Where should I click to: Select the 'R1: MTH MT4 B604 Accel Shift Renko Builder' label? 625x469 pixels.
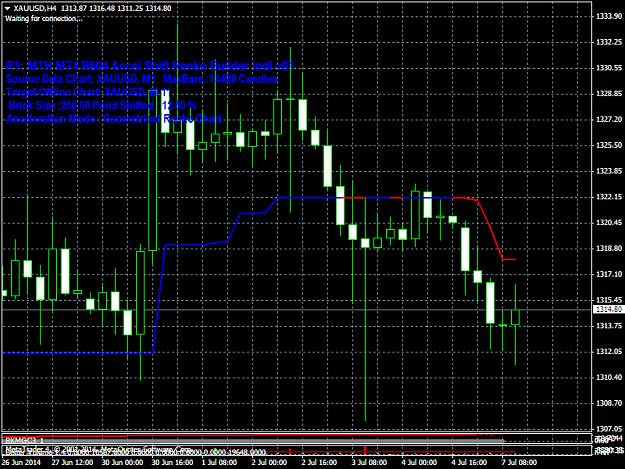(150, 66)
